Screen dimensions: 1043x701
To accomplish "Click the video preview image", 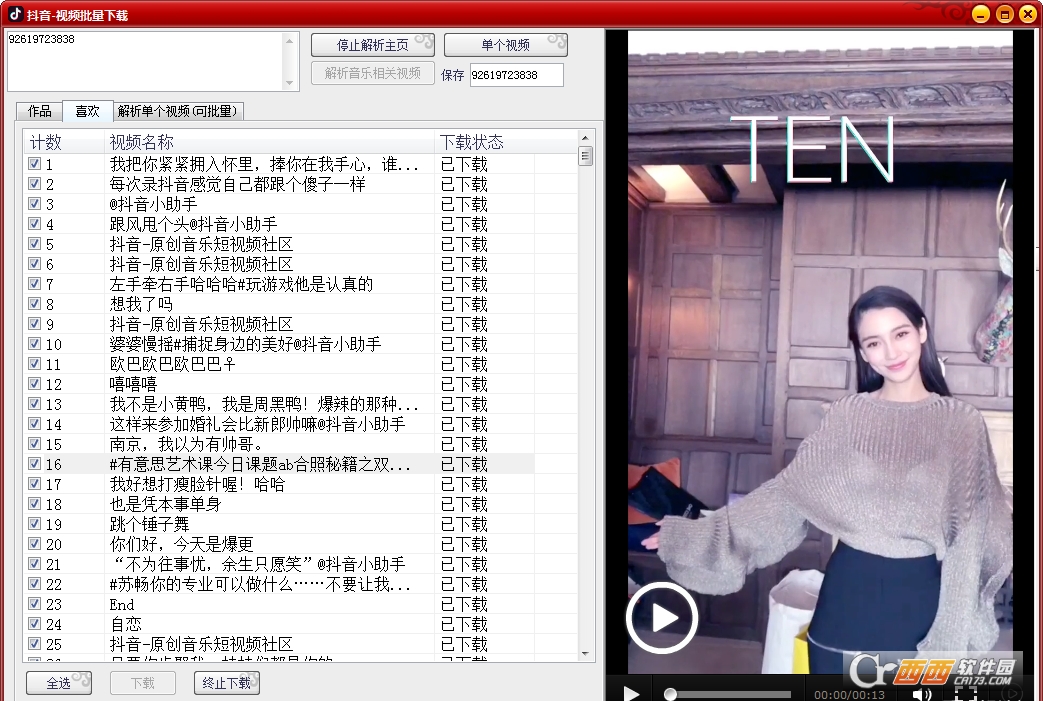I will pyautogui.click(x=820, y=352).
